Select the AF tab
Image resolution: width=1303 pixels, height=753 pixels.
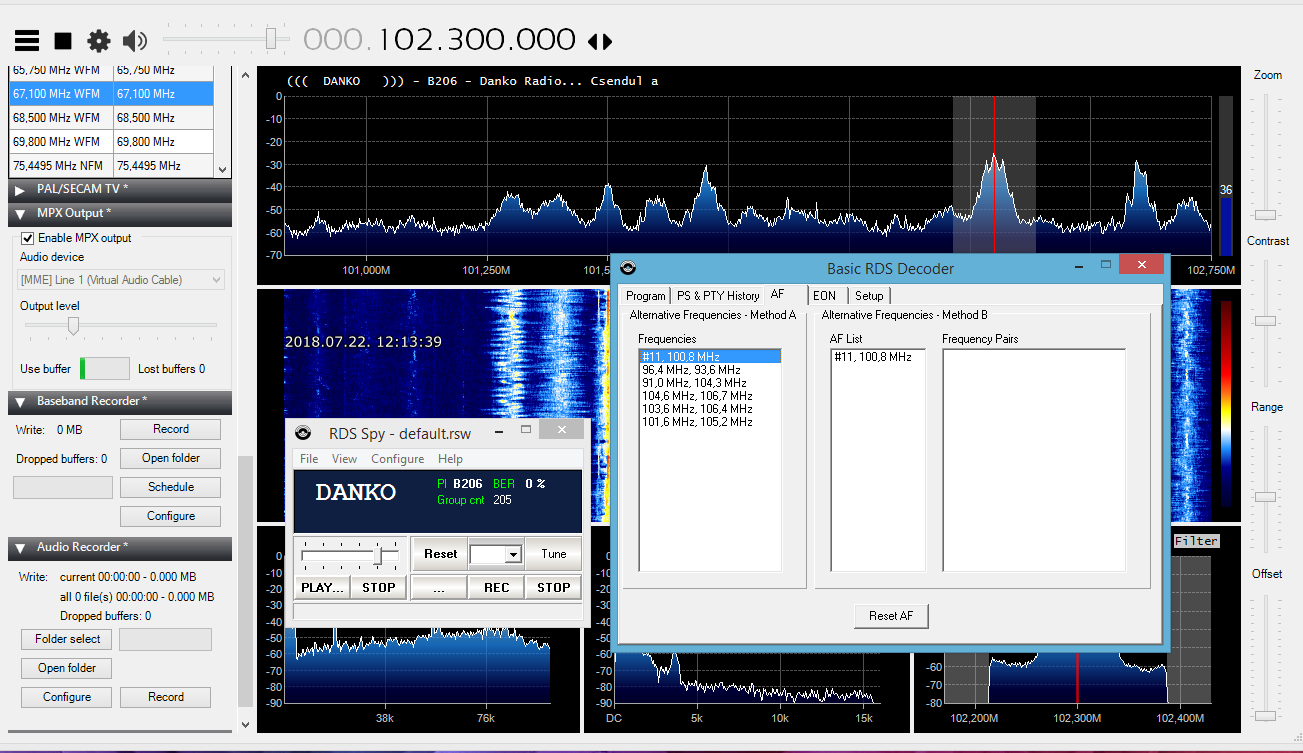[779, 294]
